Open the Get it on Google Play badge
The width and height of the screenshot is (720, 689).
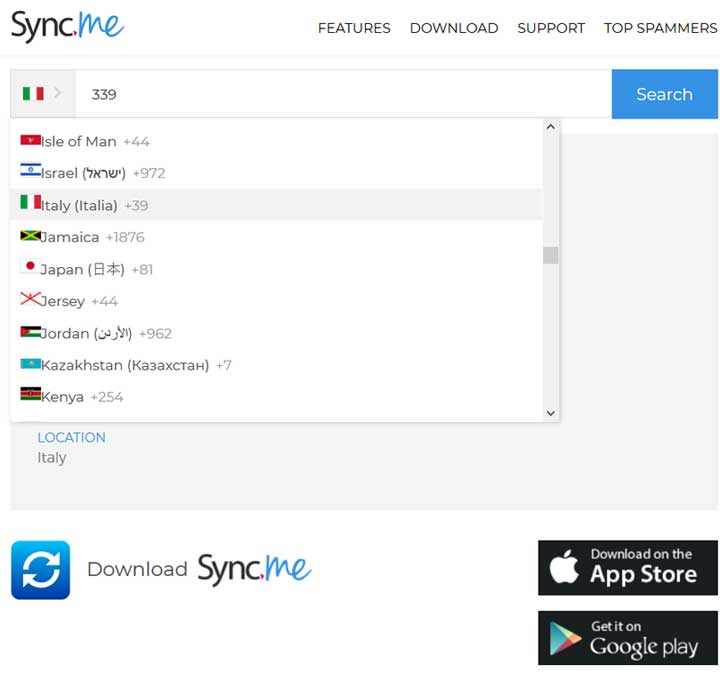(x=628, y=638)
